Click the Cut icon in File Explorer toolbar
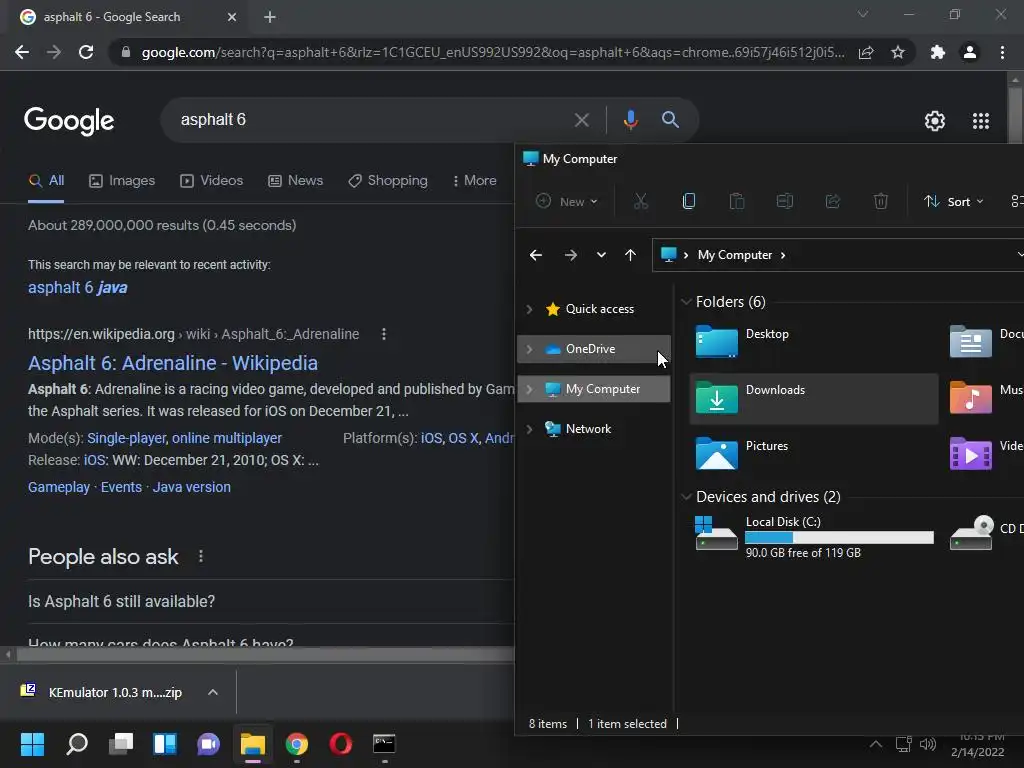 coord(641,201)
